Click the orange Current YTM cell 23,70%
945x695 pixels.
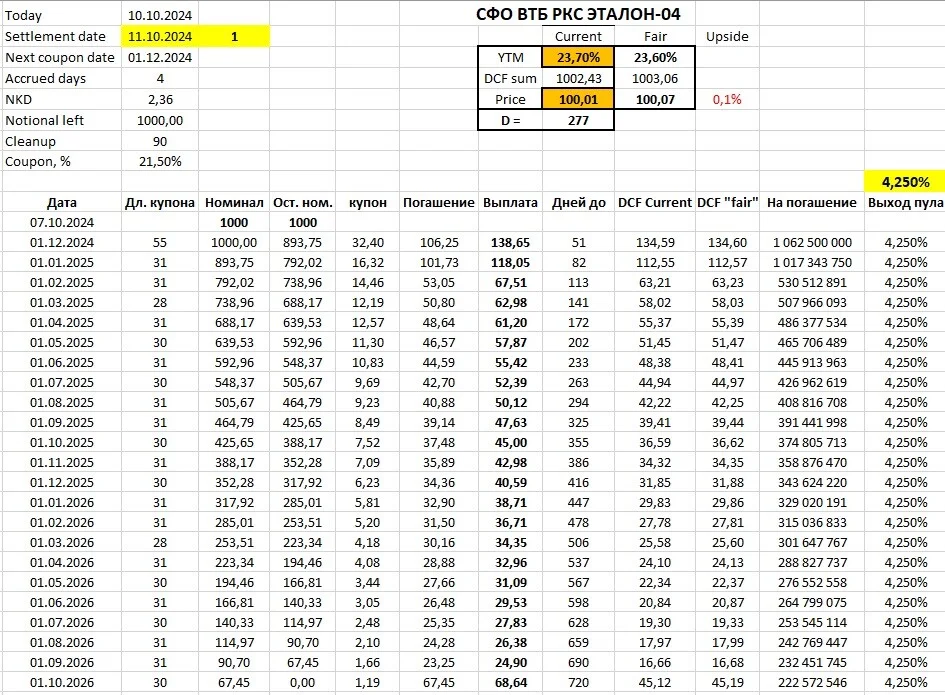pyautogui.click(x=578, y=57)
